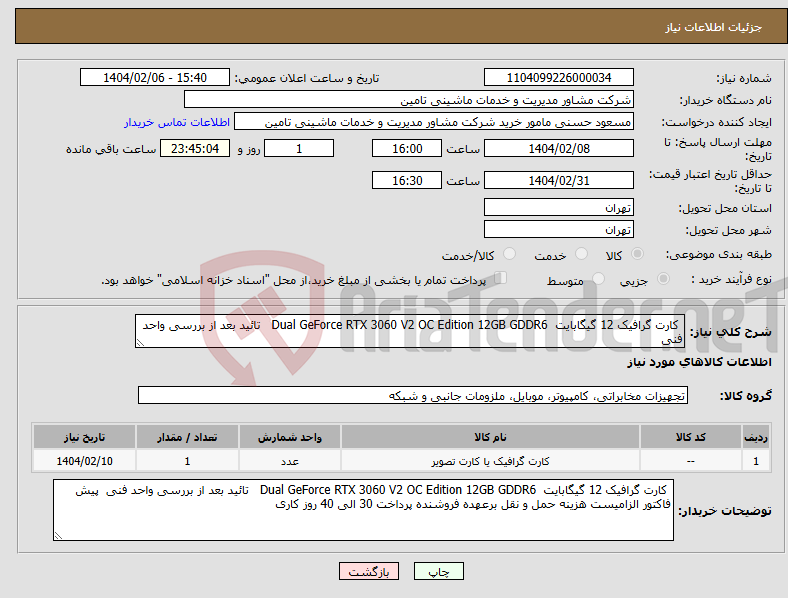Click the buyer organization name field
Screen dimensions: 788x598
[409, 99]
